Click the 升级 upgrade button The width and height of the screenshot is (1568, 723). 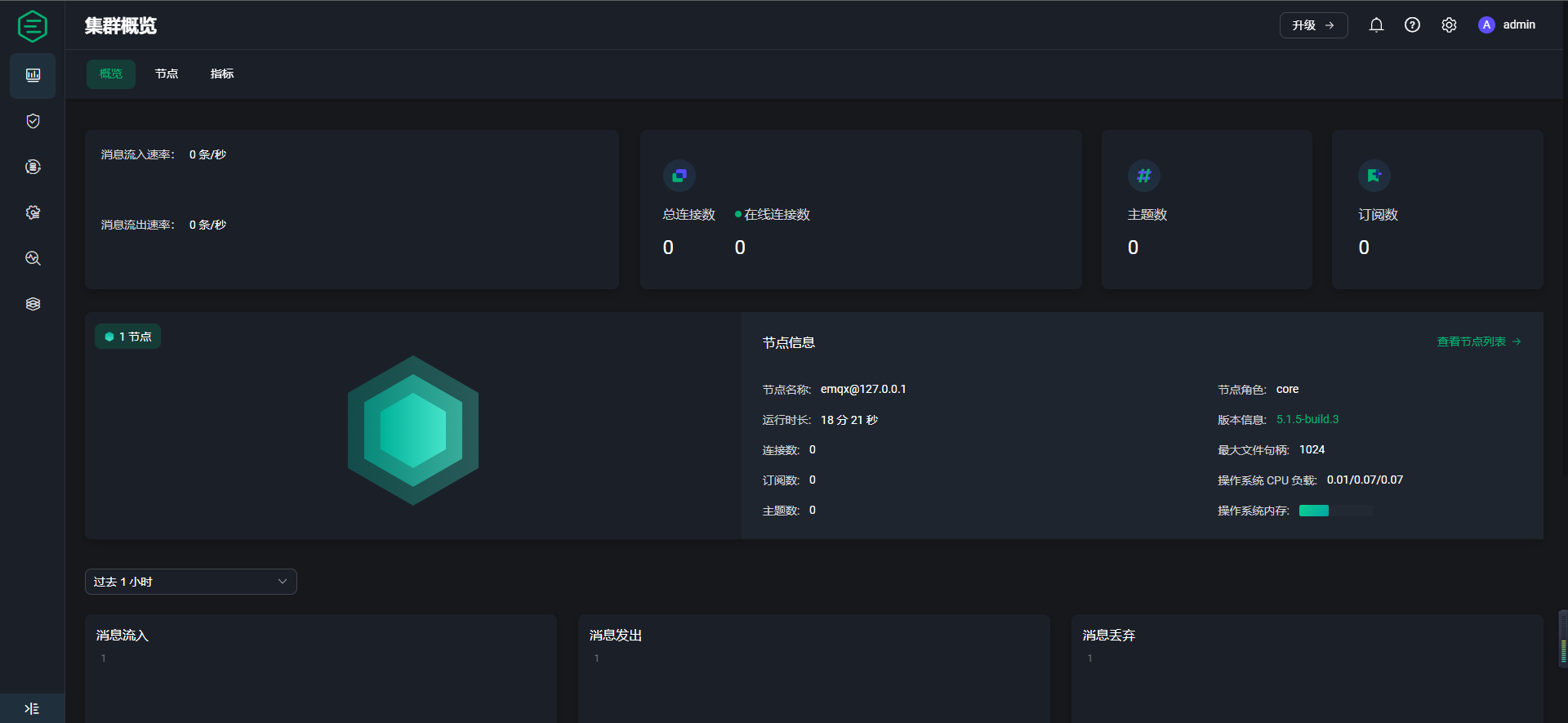(1313, 25)
